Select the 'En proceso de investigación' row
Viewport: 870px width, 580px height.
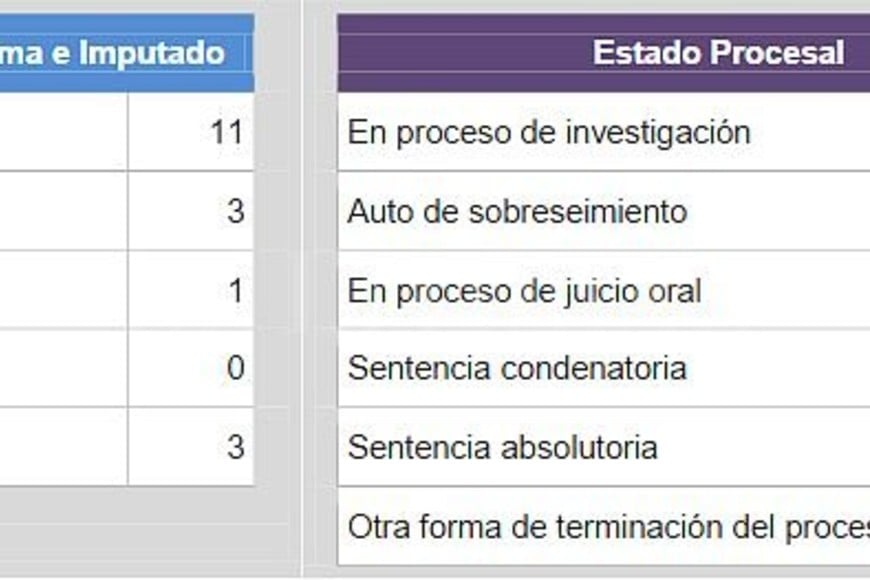(x=548, y=132)
